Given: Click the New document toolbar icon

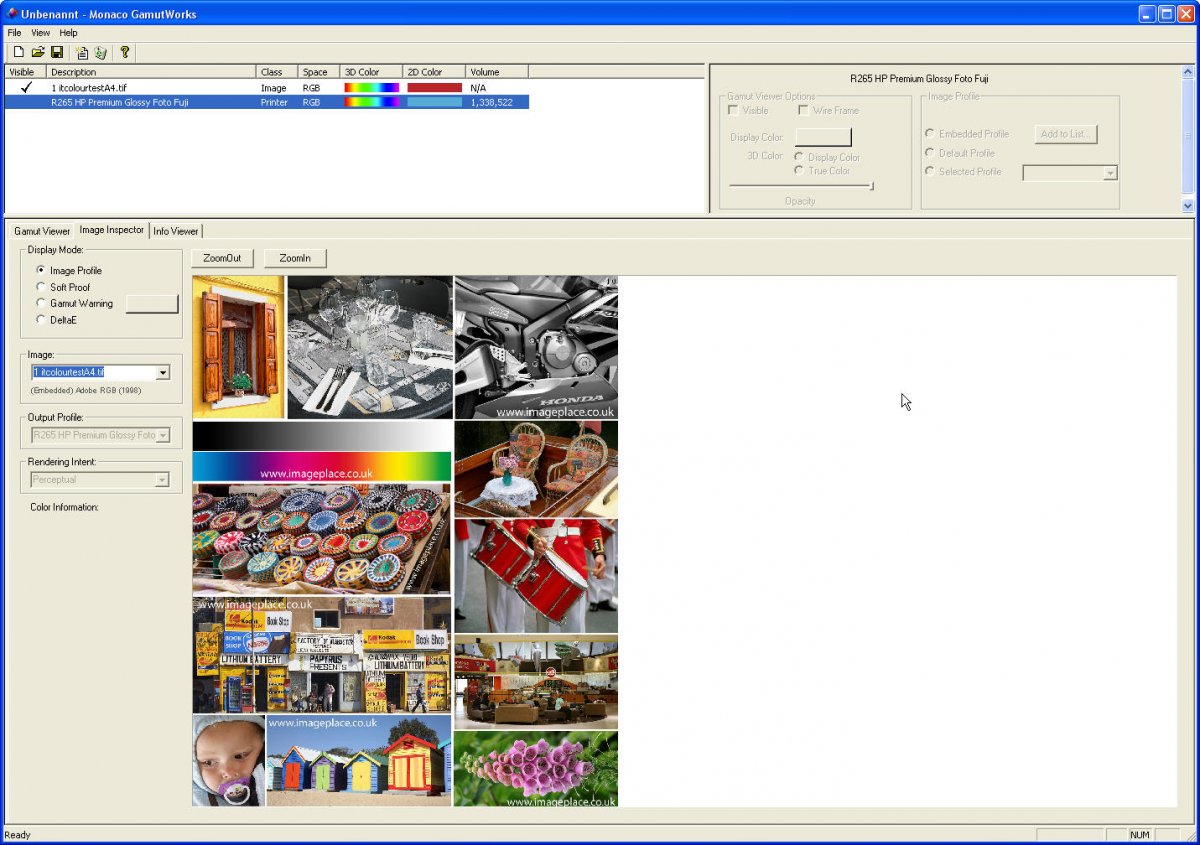Looking at the screenshot, I should 18,52.
